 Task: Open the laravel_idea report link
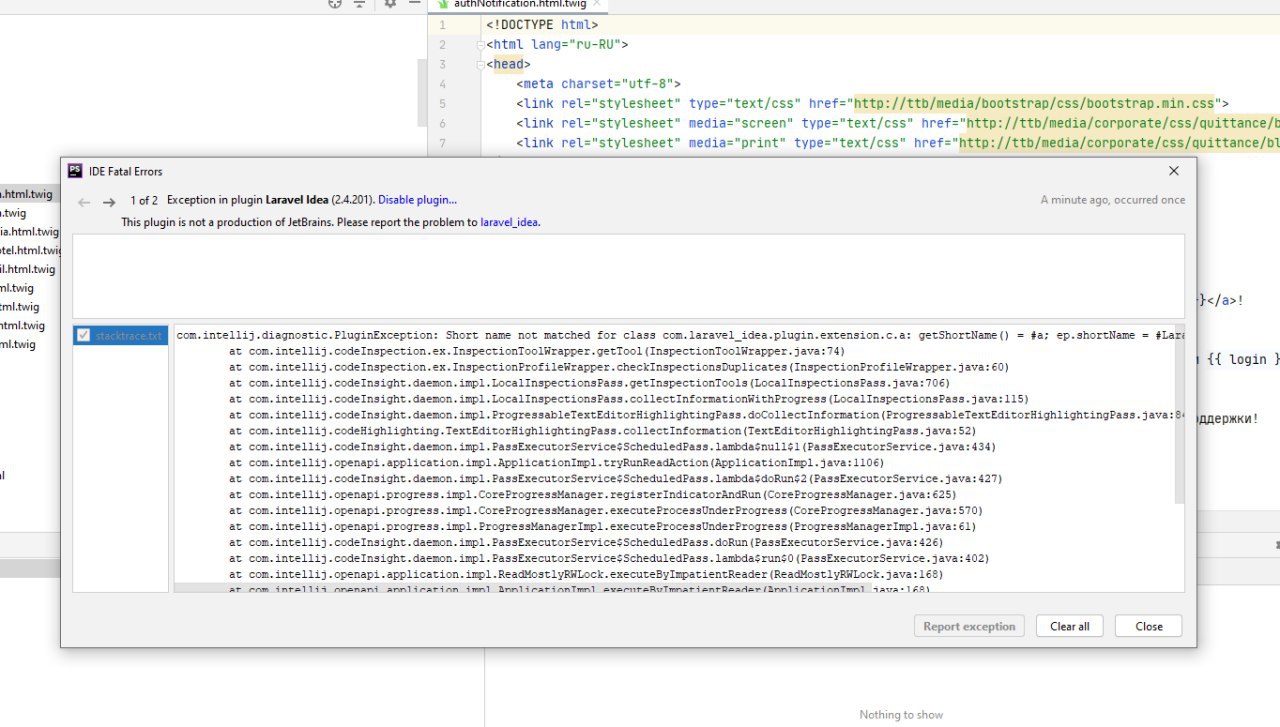tap(510, 222)
